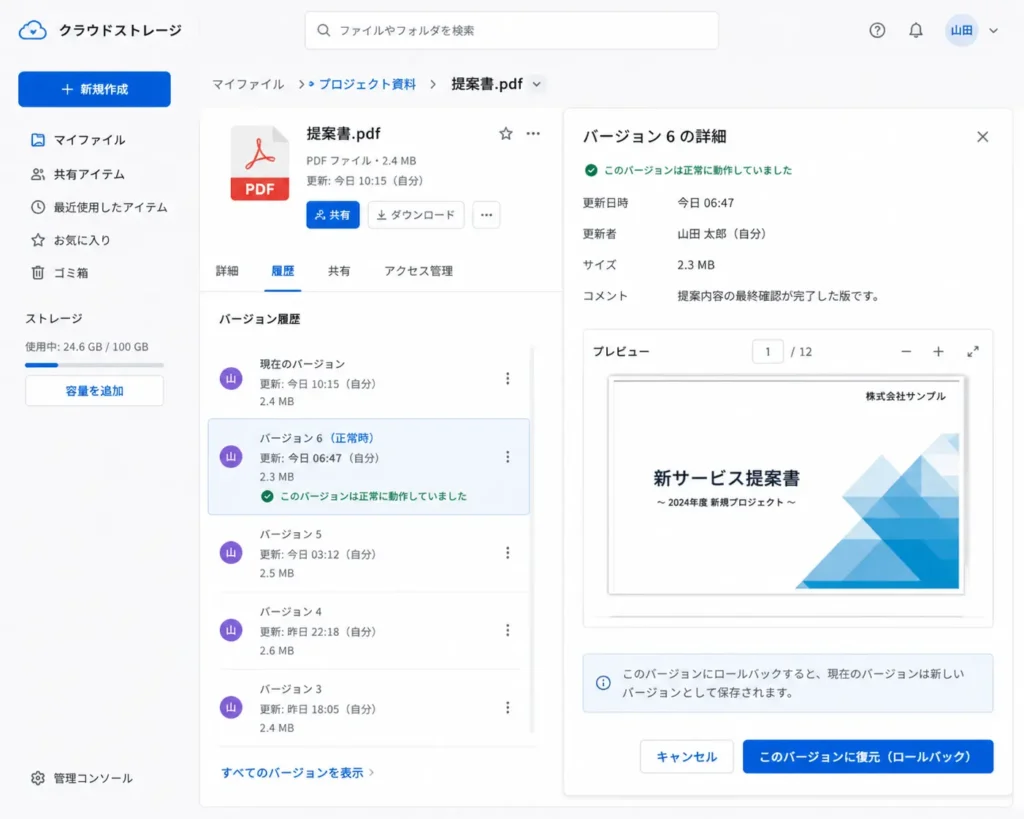Click avatar on 現在のバージョン row
The image size is (1024, 819).
coord(231,378)
